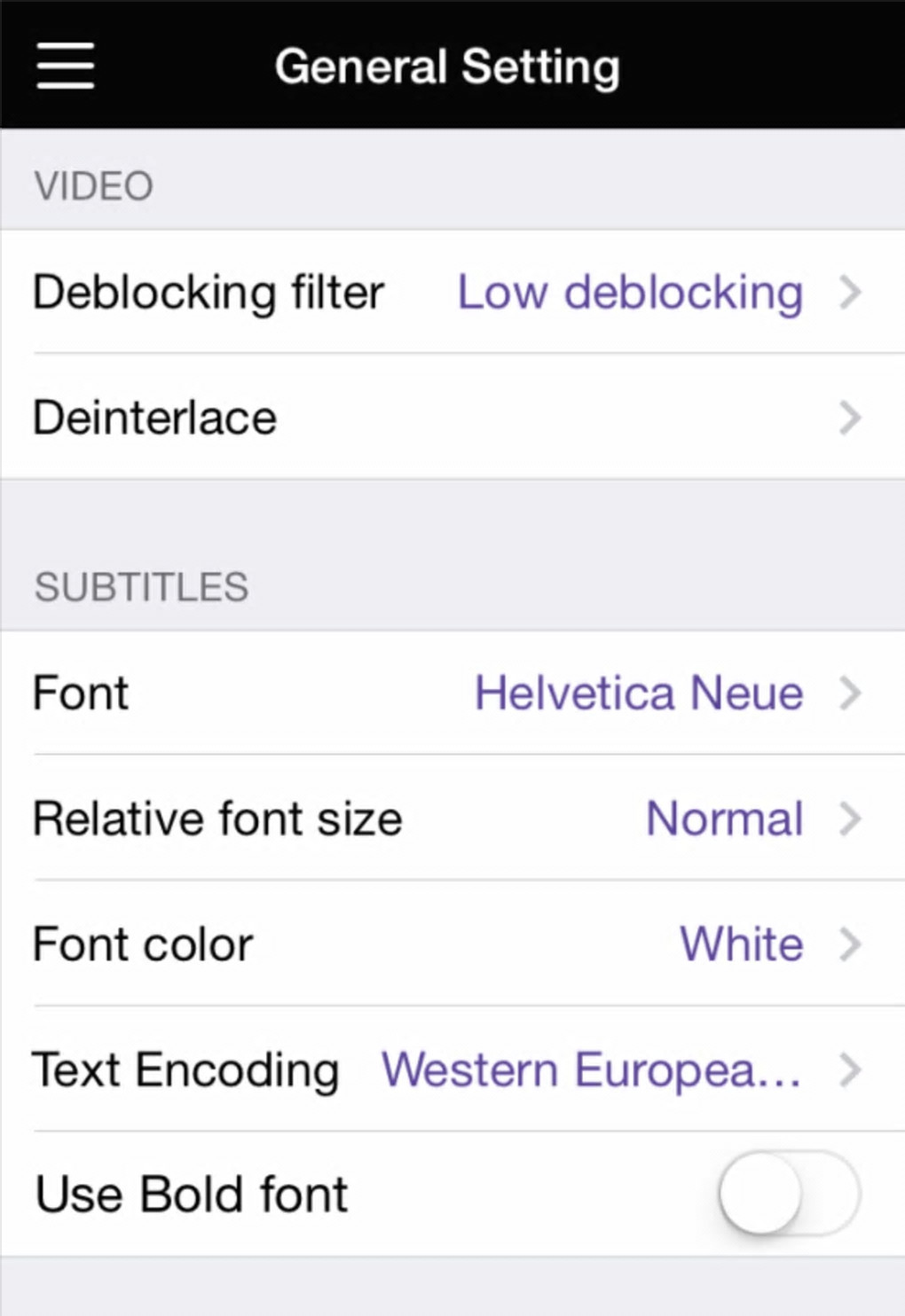Tap the Low deblocking value
905x1316 pixels.
[x=630, y=292]
